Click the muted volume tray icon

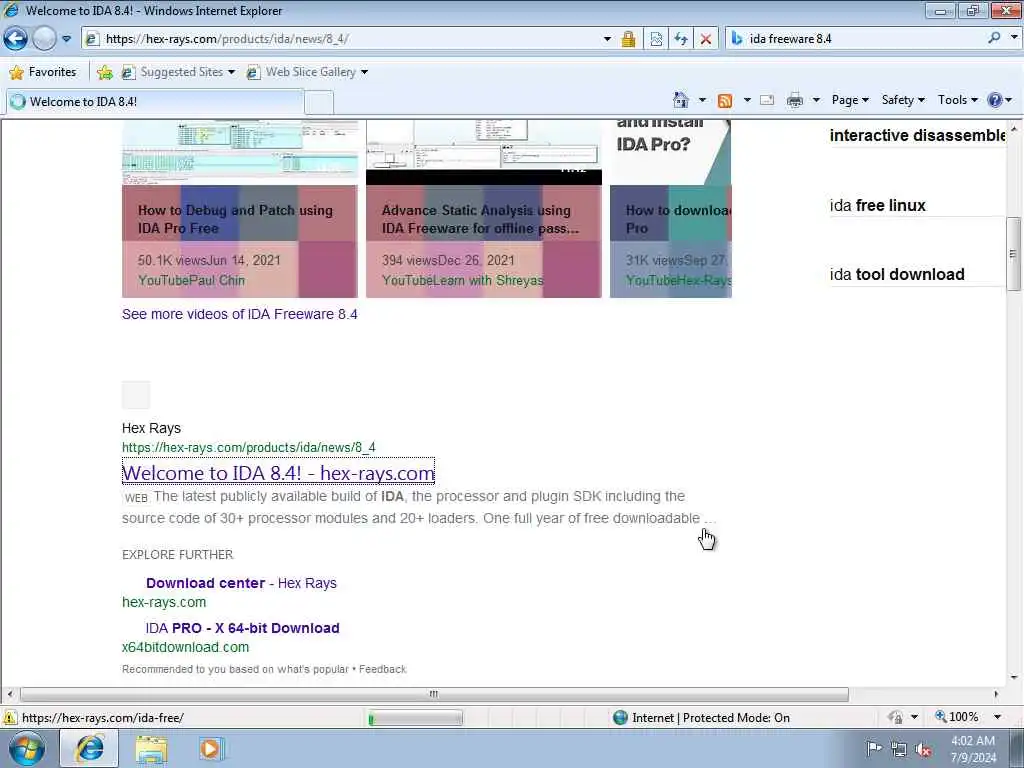point(923,750)
